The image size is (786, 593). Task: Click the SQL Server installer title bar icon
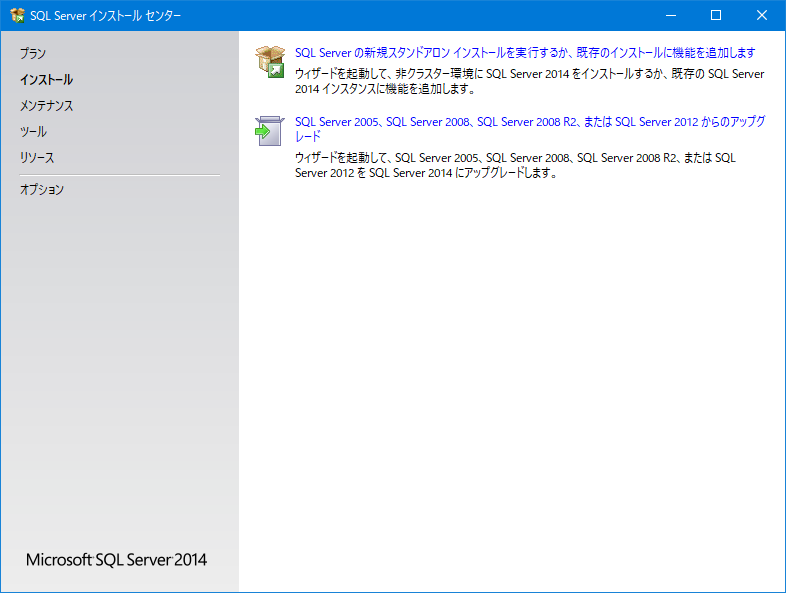18,16
